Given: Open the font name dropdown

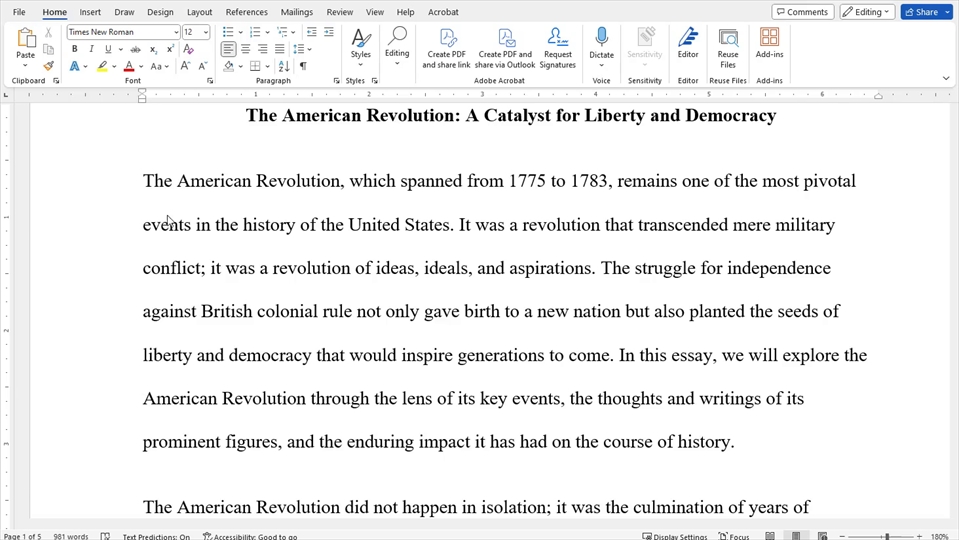Looking at the screenshot, I should click(x=176, y=32).
